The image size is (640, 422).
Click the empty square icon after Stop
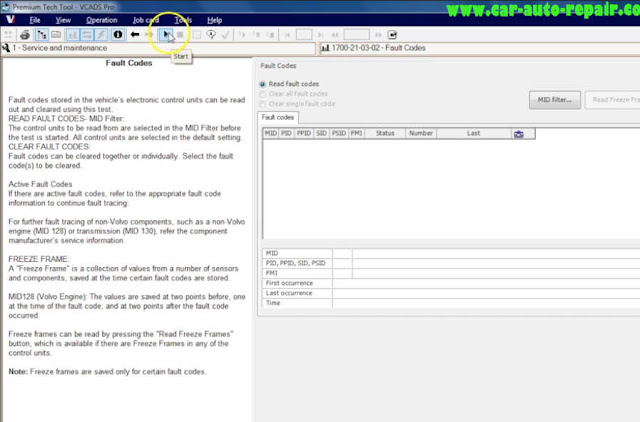pyautogui.click(x=196, y=35)
